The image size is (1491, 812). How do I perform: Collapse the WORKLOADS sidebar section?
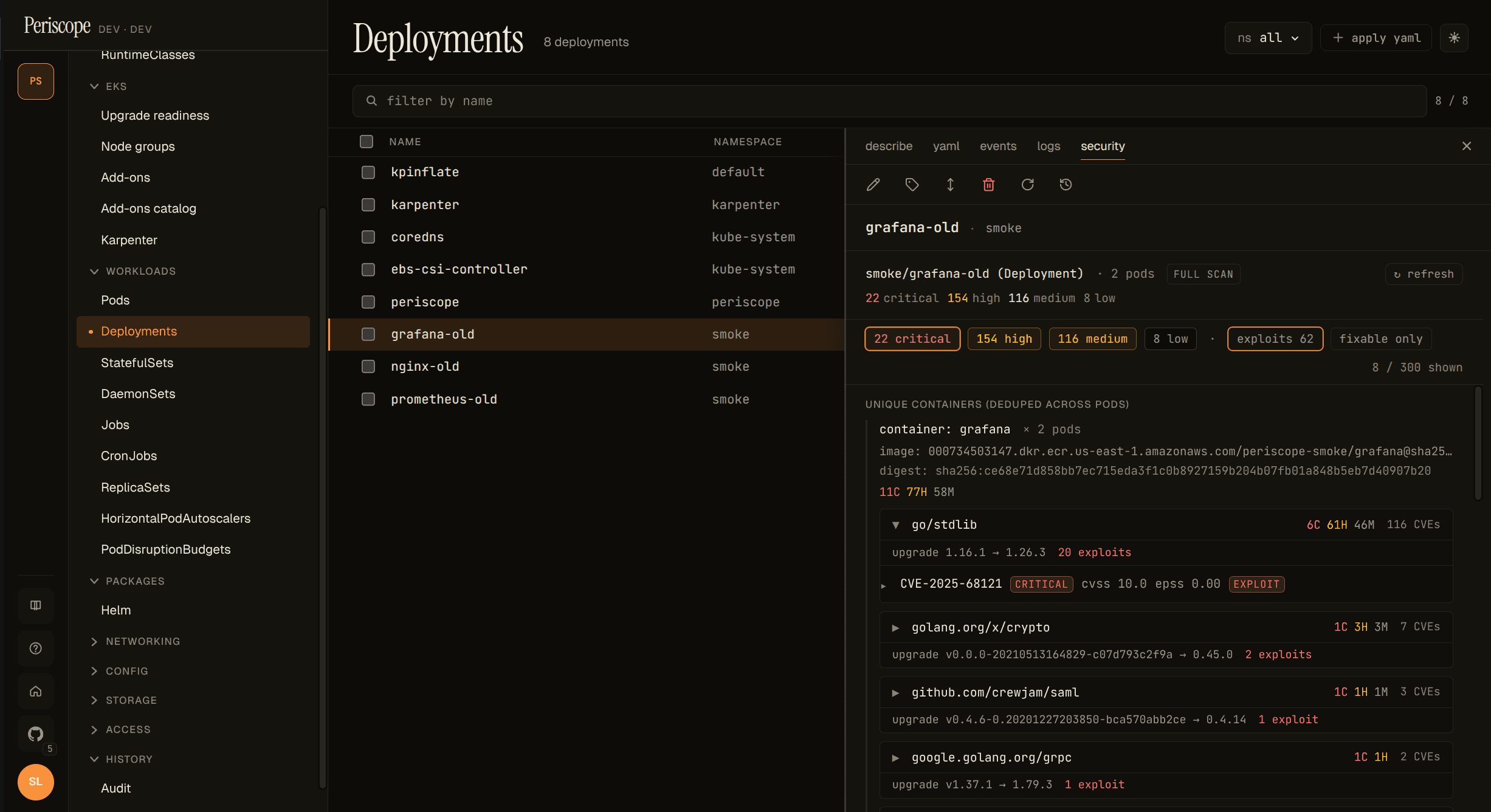[x=133, y=271]
